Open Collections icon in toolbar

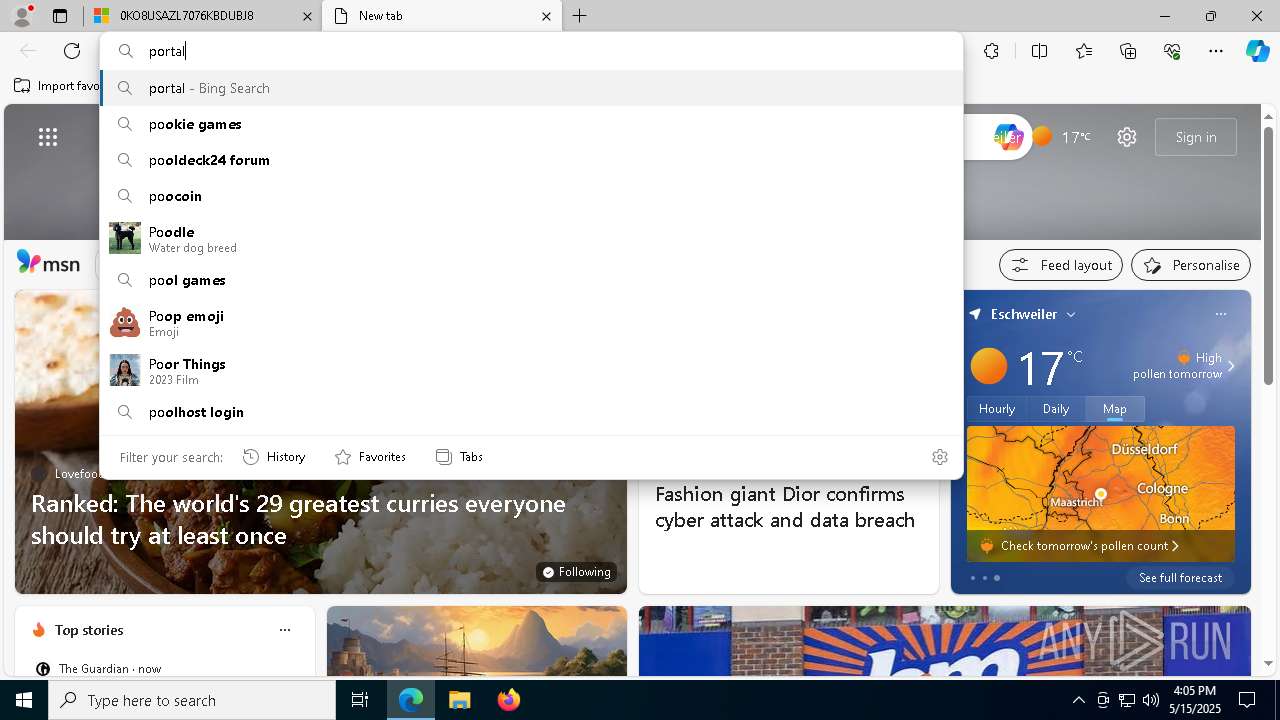pyautogui.click(x=1128, y=51)
